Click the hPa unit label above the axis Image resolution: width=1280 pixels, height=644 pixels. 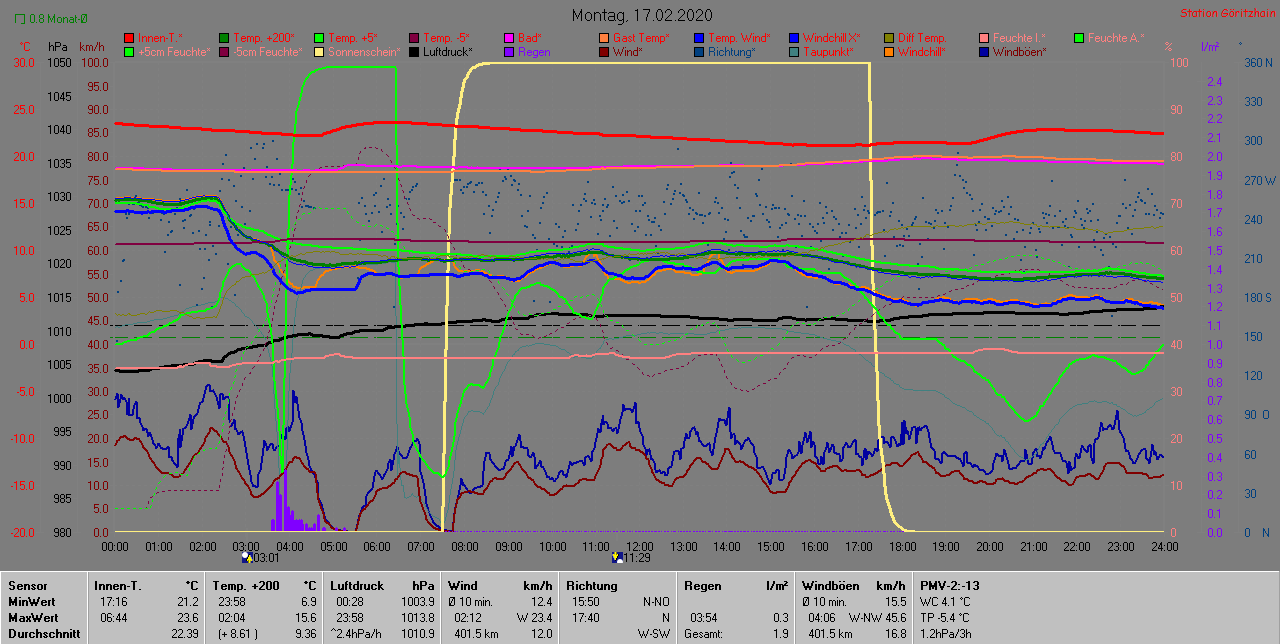tap(57, 47)
